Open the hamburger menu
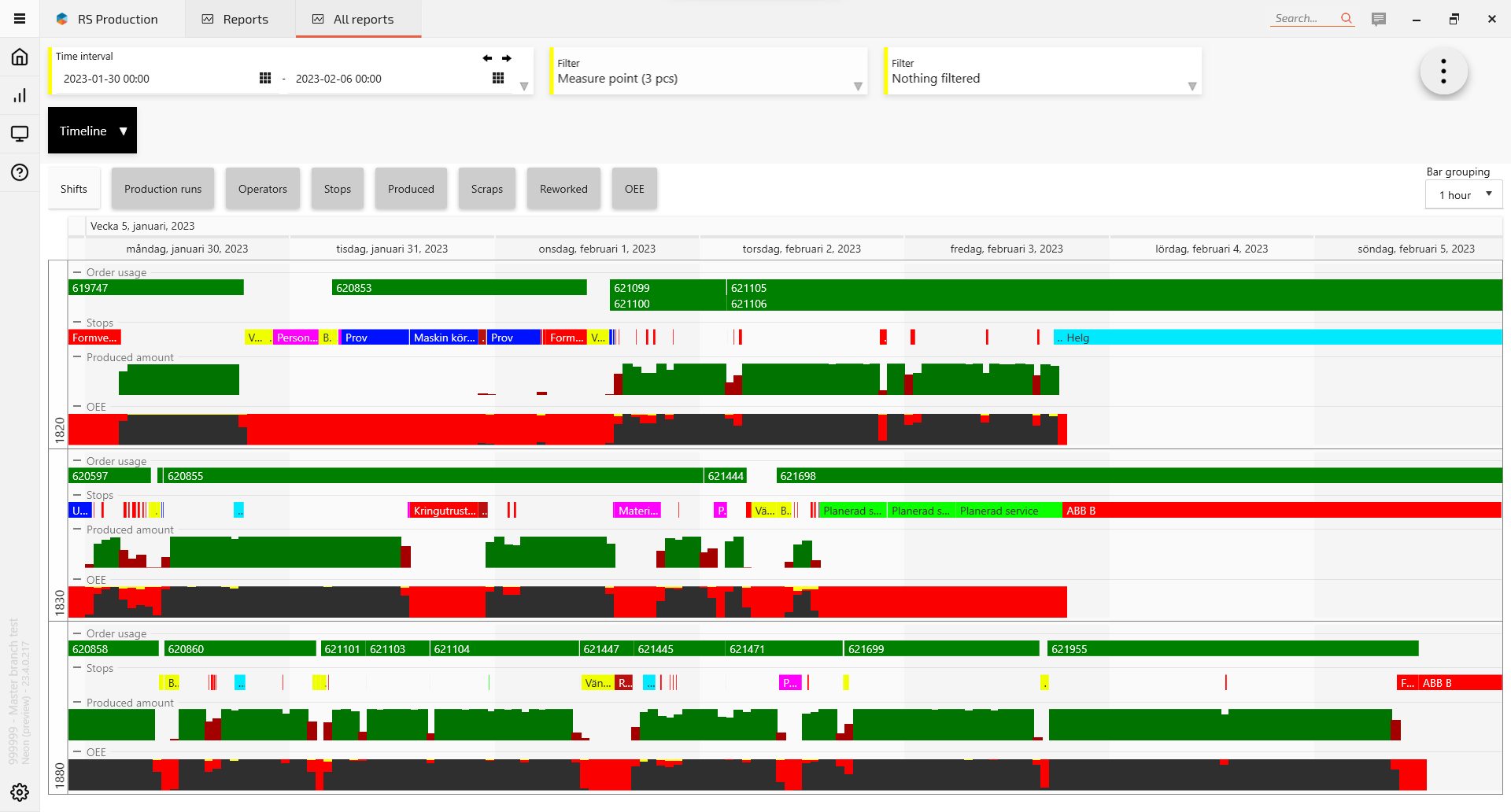 [20, 19]
